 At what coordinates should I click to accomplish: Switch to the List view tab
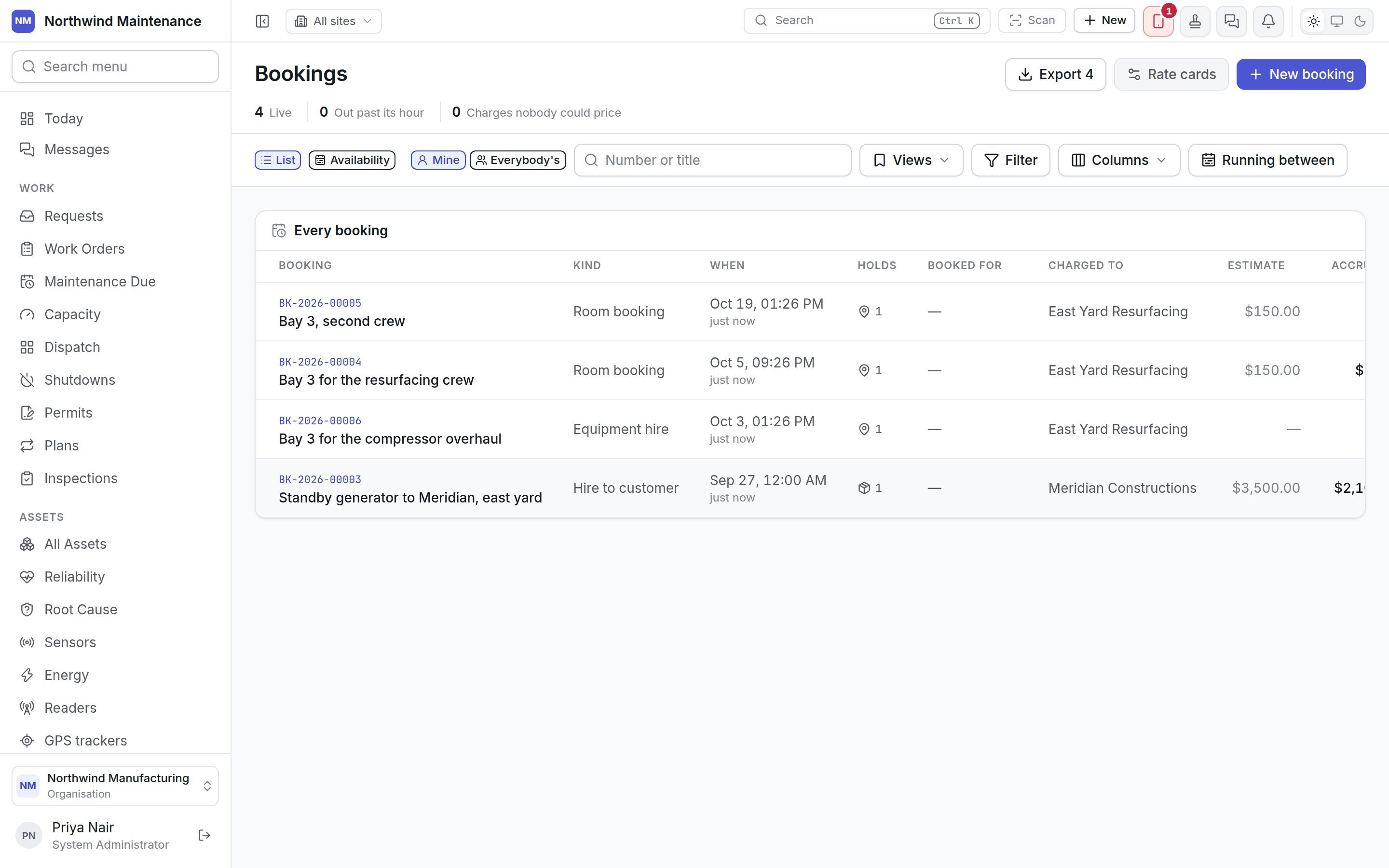[278, 160]
